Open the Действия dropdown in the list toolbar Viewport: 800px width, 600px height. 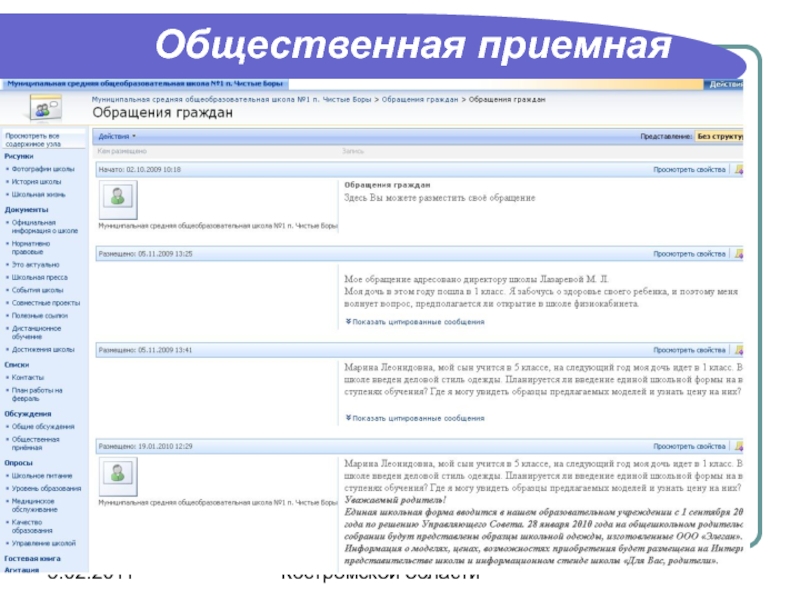[117, 136]
